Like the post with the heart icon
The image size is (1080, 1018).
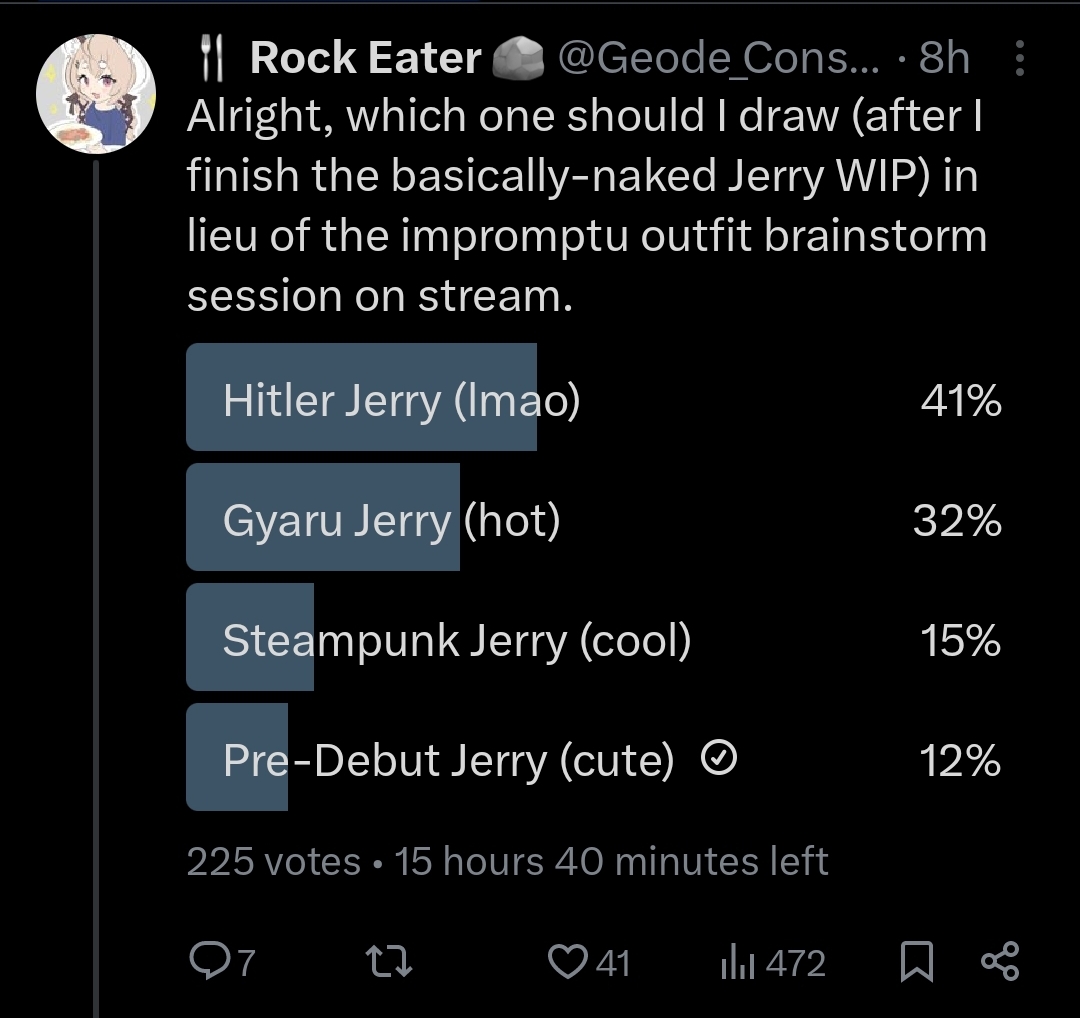(x=568, y=962)
